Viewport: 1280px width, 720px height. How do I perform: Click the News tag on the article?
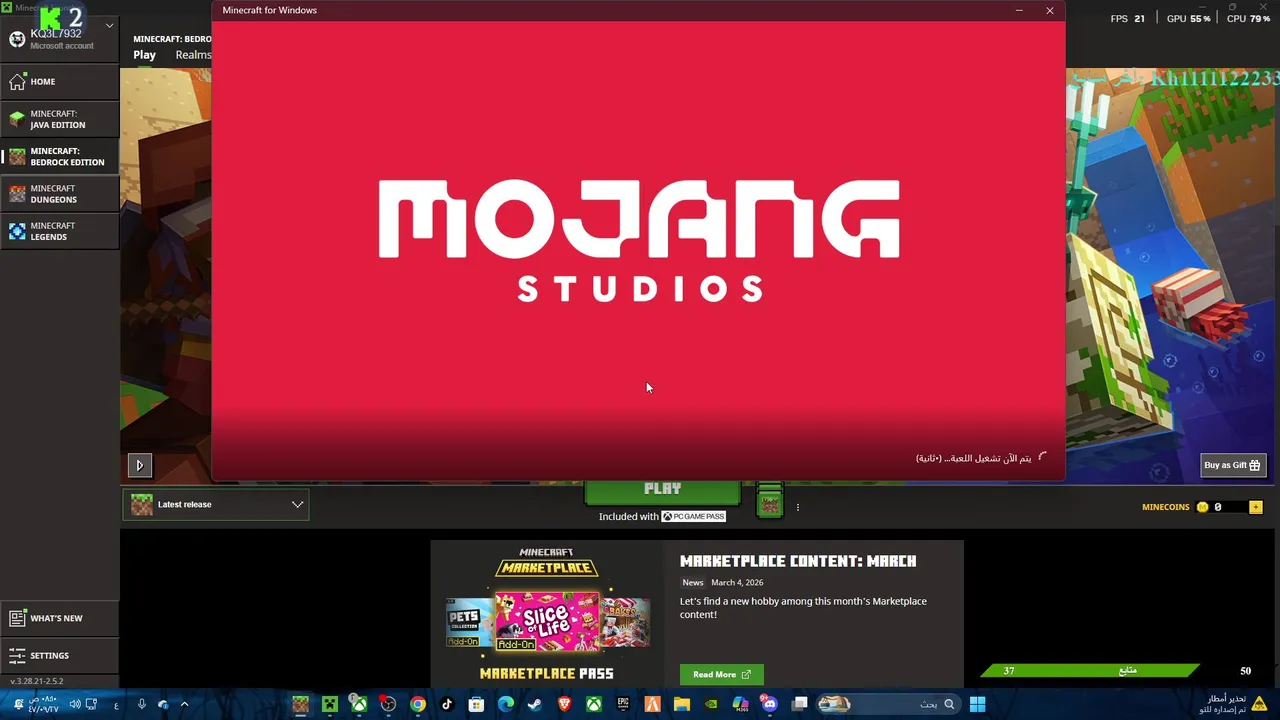[693, 582]
